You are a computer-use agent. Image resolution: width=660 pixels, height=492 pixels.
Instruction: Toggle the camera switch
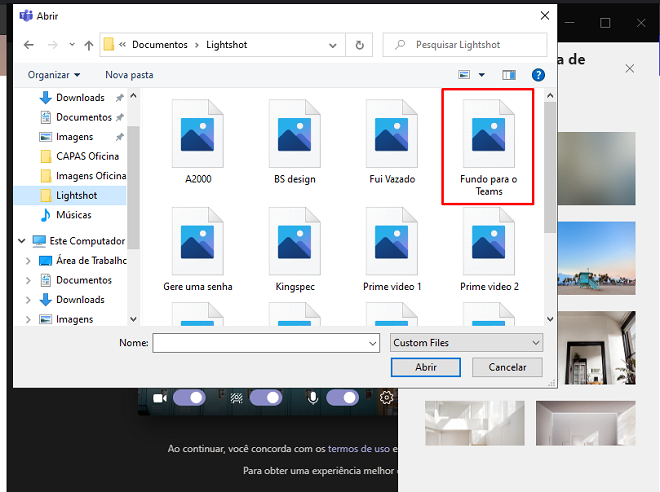click(188, 398)
